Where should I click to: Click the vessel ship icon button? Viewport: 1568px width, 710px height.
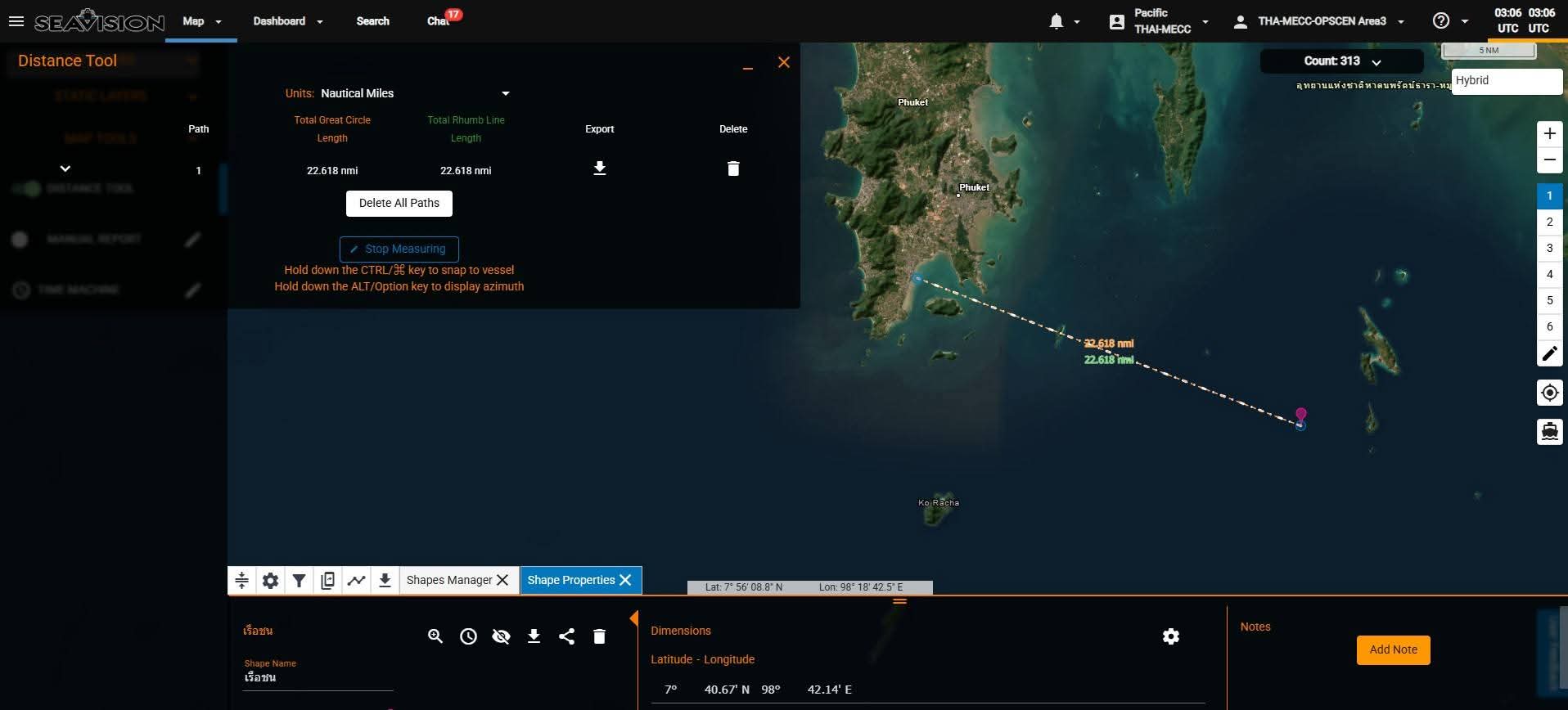point(1549,431)
